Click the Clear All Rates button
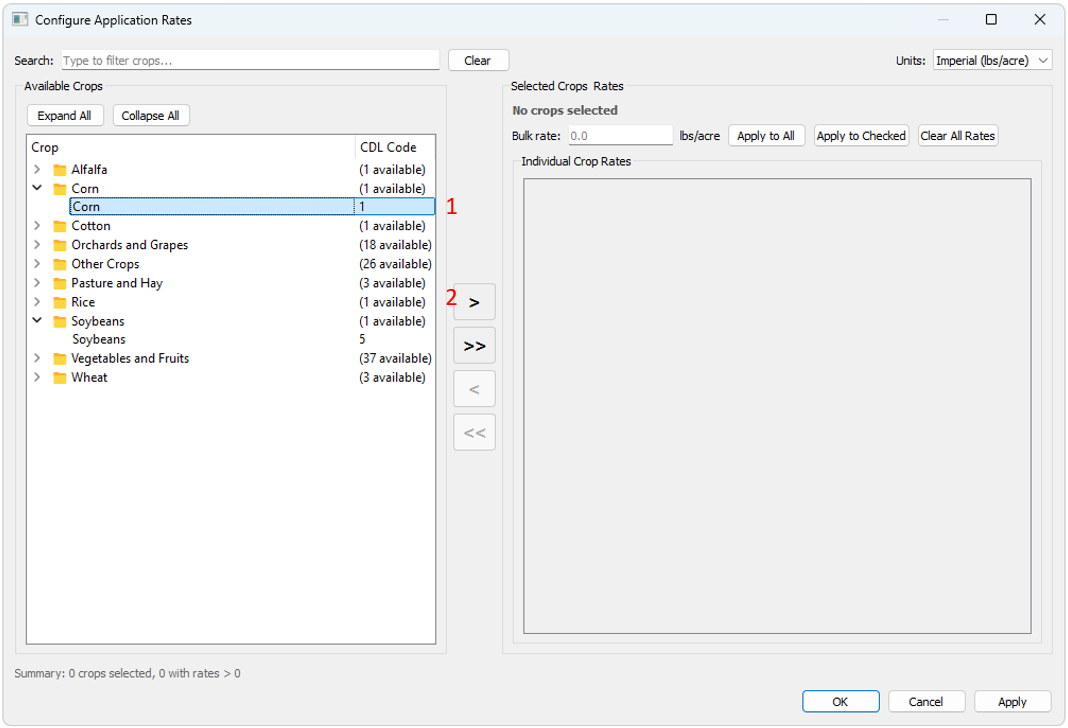Viewport: 1068px width, 728px height. (x=957, y=136)
